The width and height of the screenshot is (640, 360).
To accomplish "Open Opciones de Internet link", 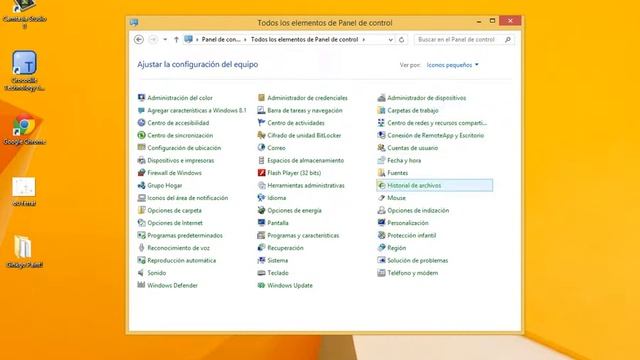I will tap(175, 223).
